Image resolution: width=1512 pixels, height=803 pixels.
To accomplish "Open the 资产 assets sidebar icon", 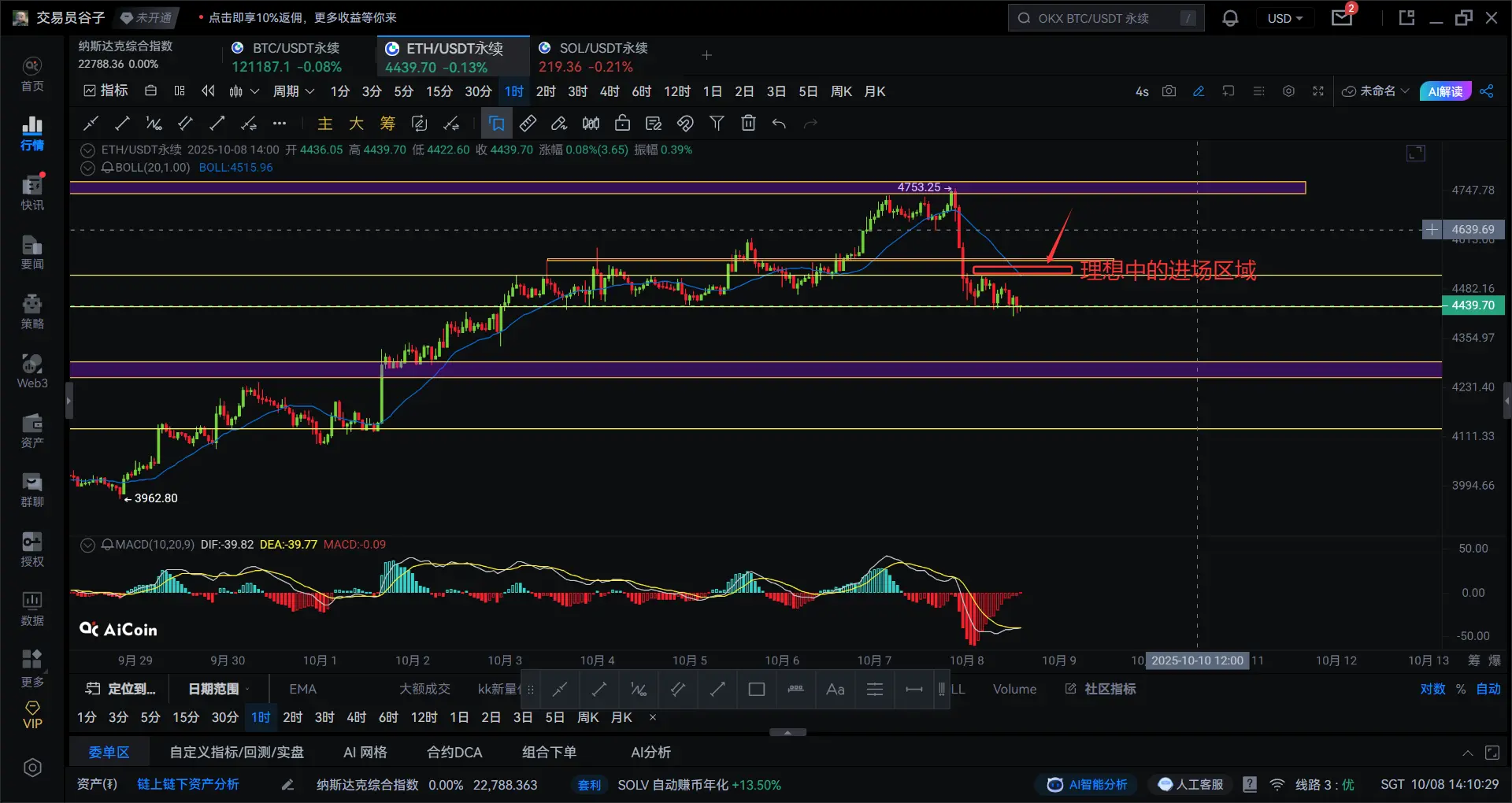I will pyautogui.click(x=32, y=431).
